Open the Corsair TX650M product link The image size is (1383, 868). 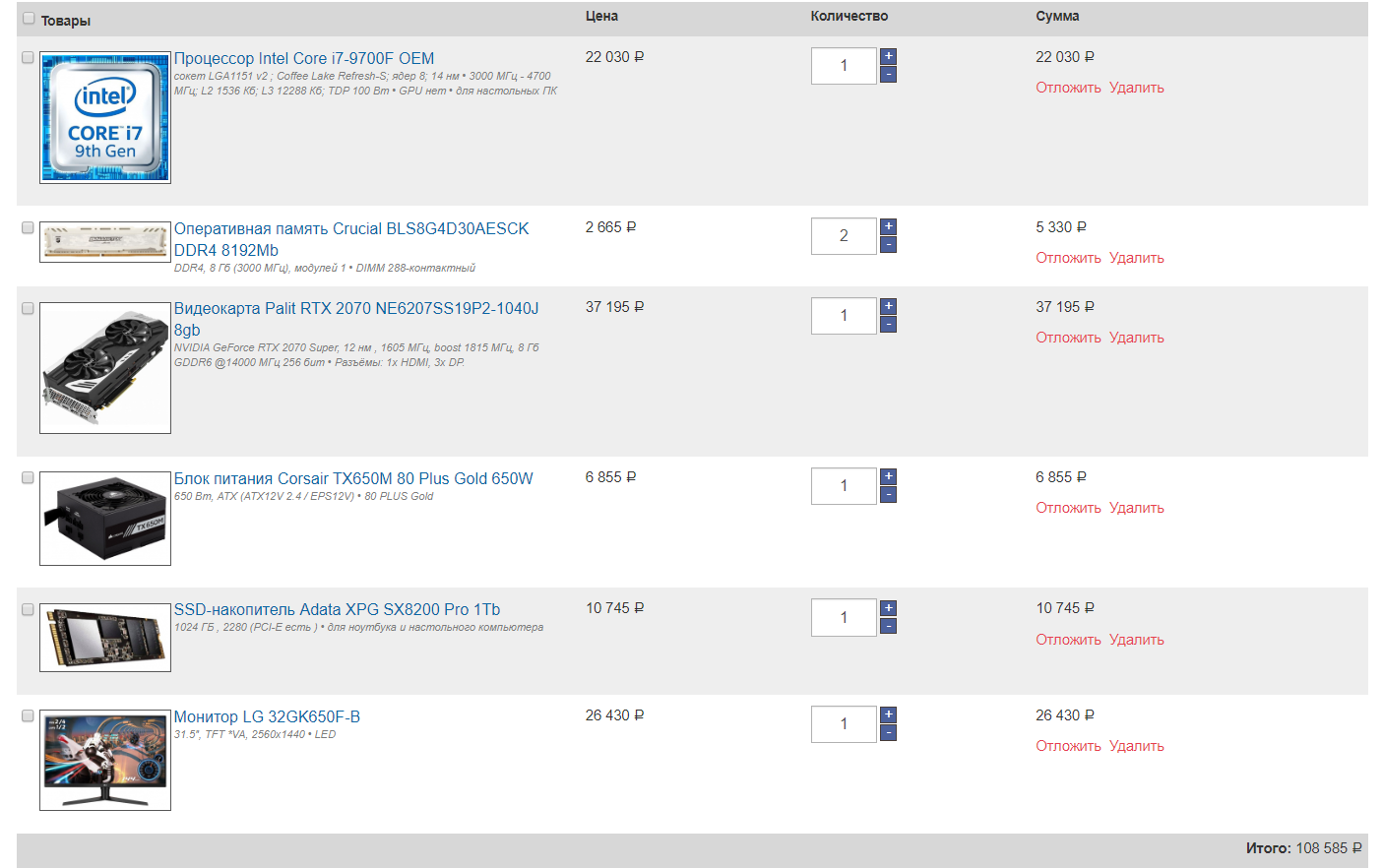click(x=353, y=478)
